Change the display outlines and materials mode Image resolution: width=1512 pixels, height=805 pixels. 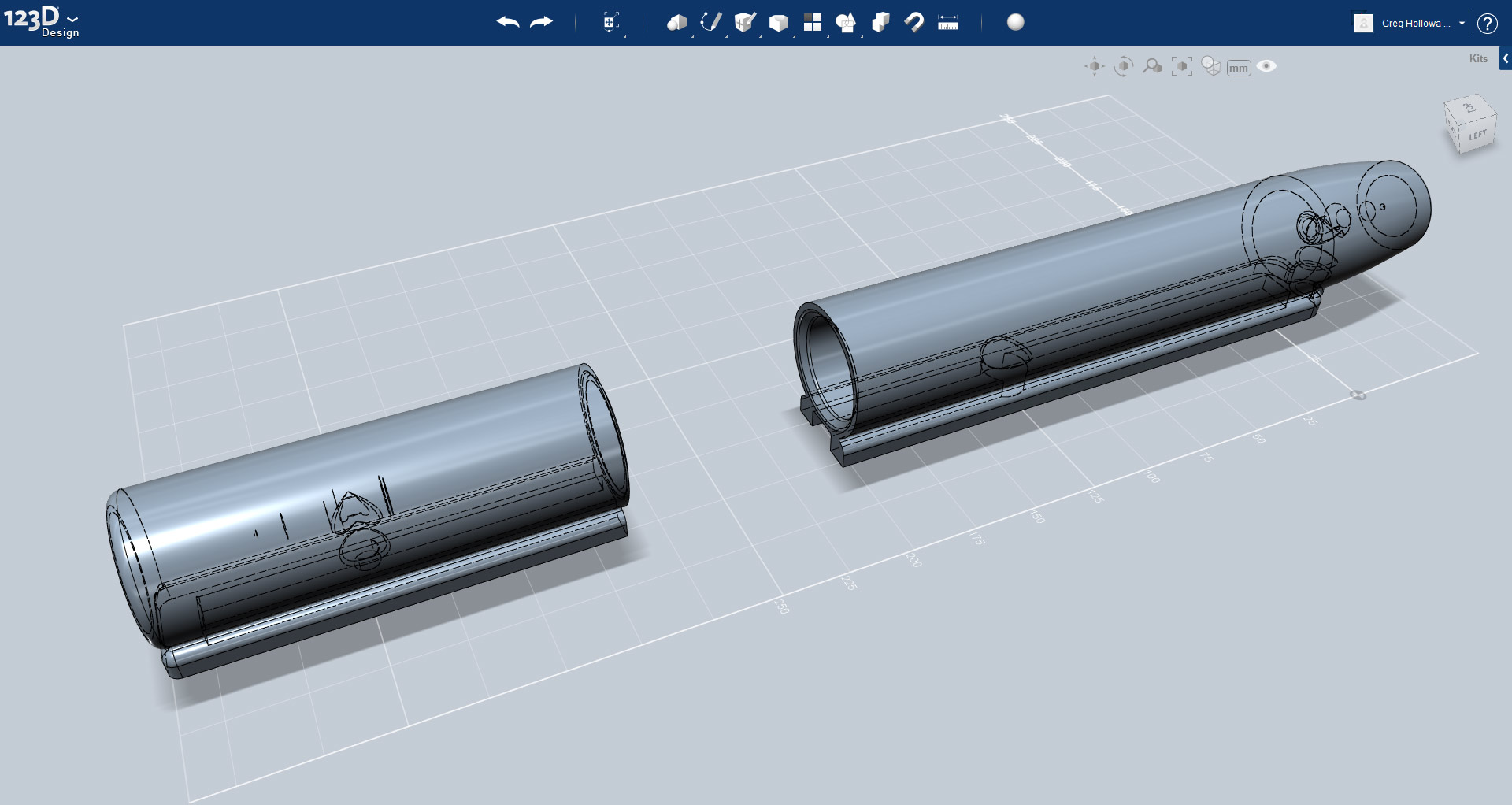click(1211, 66)
